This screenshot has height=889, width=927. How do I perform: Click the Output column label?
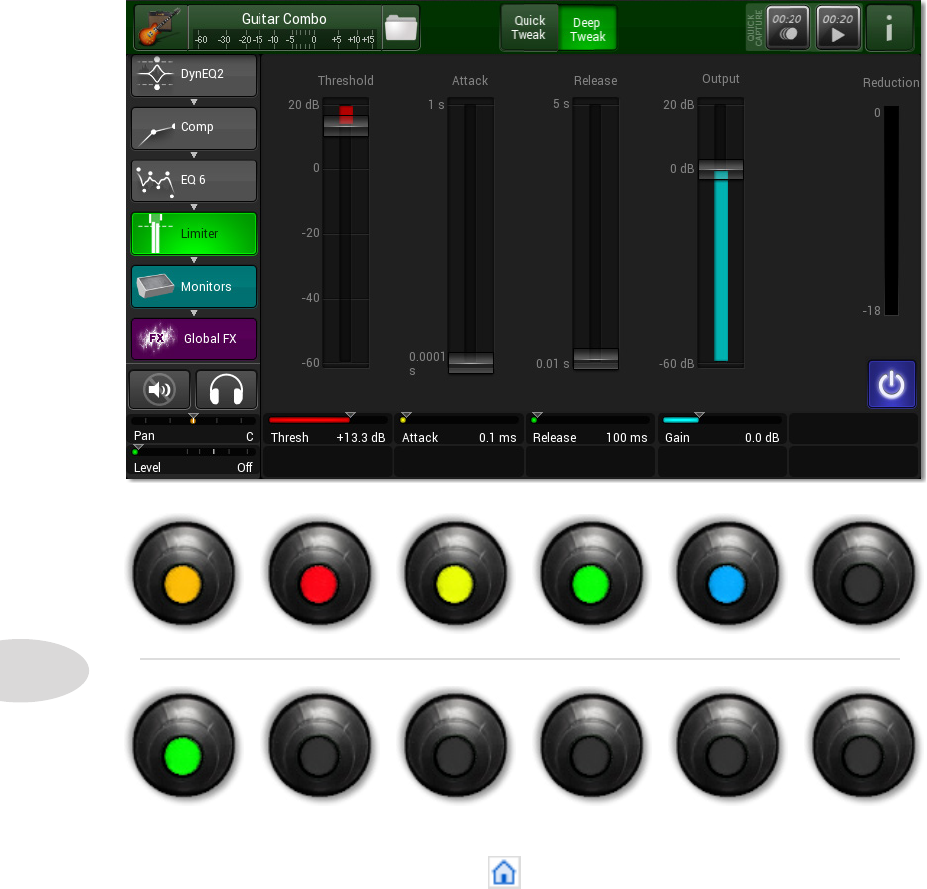[721, 79]
